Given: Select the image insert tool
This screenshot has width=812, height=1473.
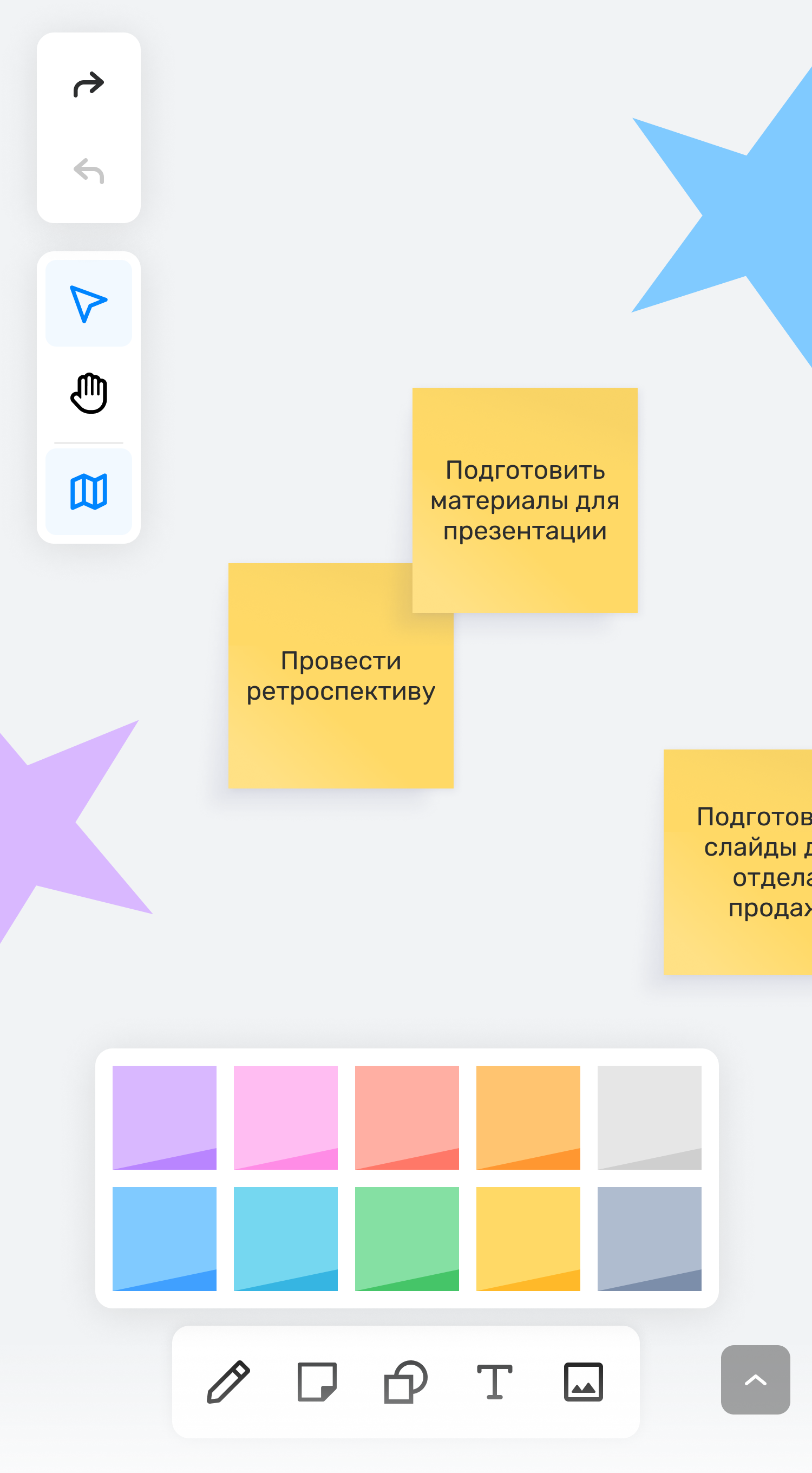Looking at the screenshot, I should point(583,1381).
